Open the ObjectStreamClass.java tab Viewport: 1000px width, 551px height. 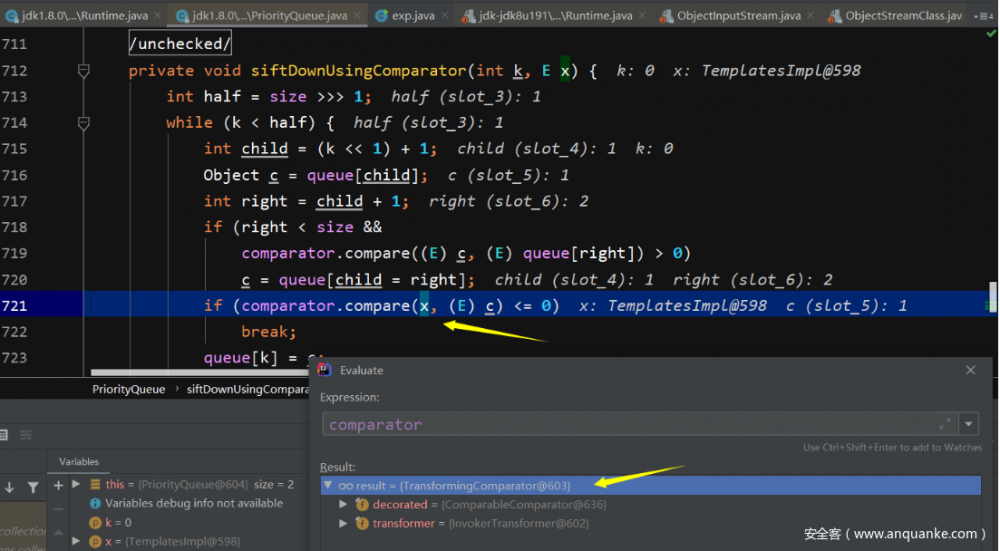tap(897, 15)
